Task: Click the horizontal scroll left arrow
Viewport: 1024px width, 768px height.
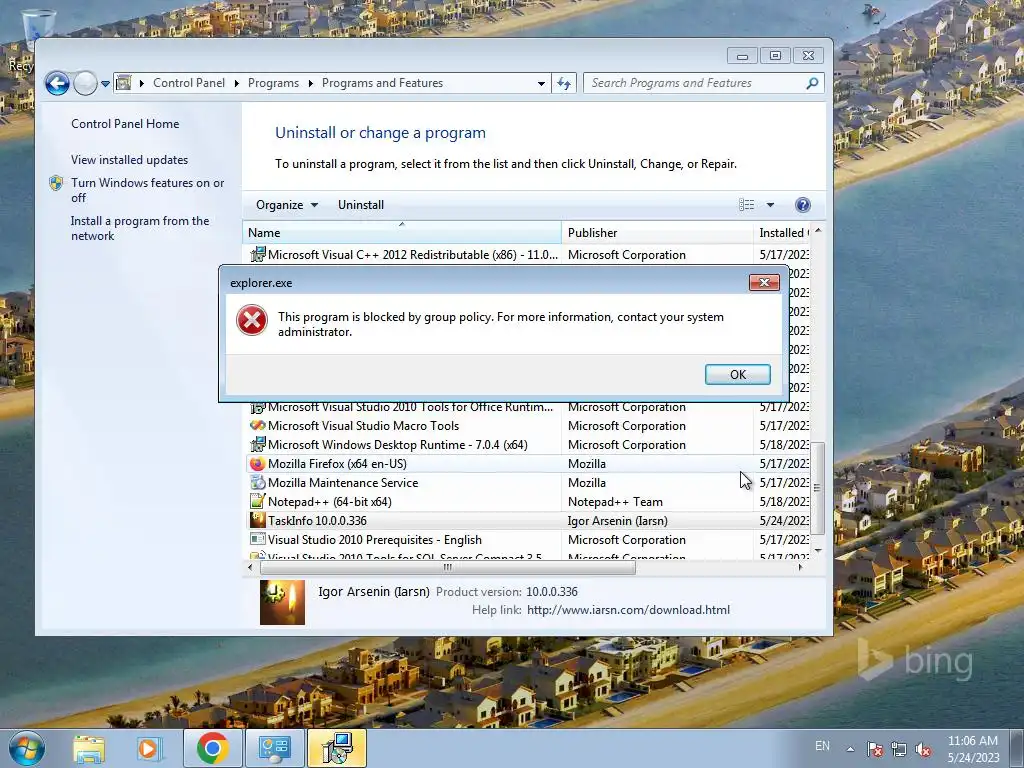Action: click(250, 568)
